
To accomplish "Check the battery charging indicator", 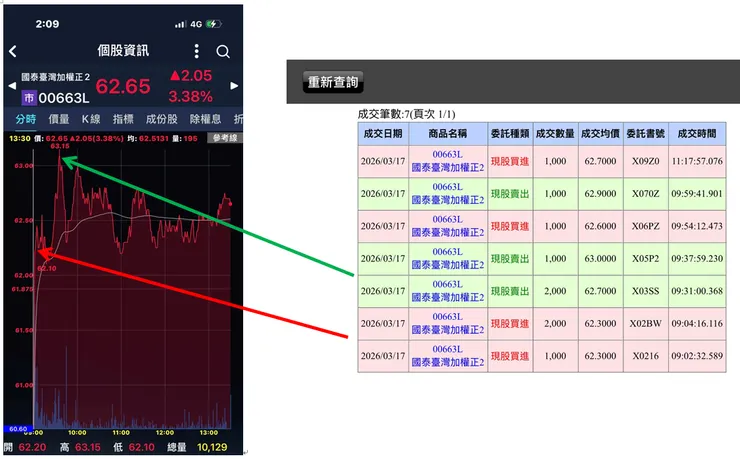I will (x=213, y=24).
